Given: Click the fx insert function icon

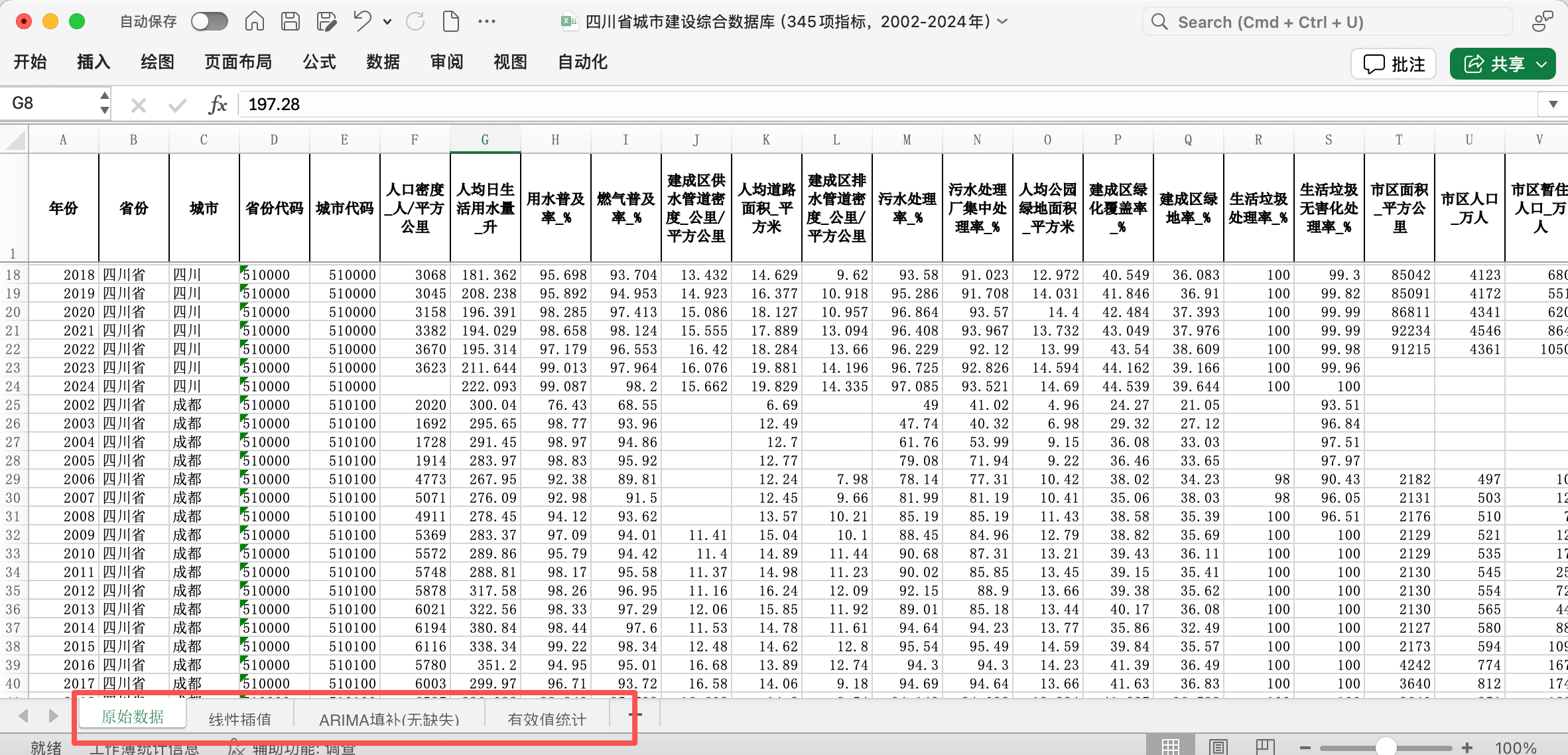Looking at the screenshot, I should (x=218, y=104).
